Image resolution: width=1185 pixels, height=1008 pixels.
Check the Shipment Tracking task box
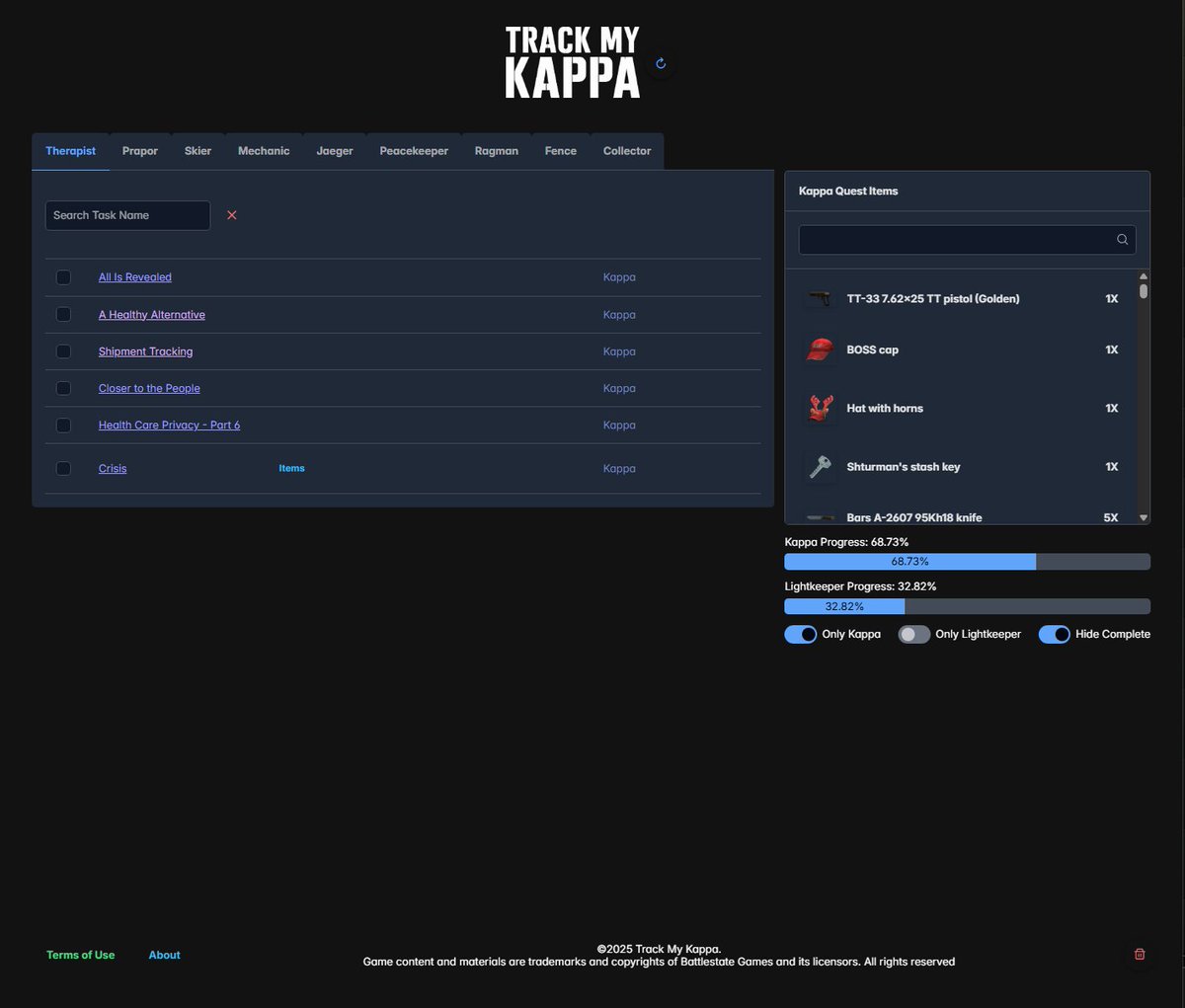[x=63, y=351]
